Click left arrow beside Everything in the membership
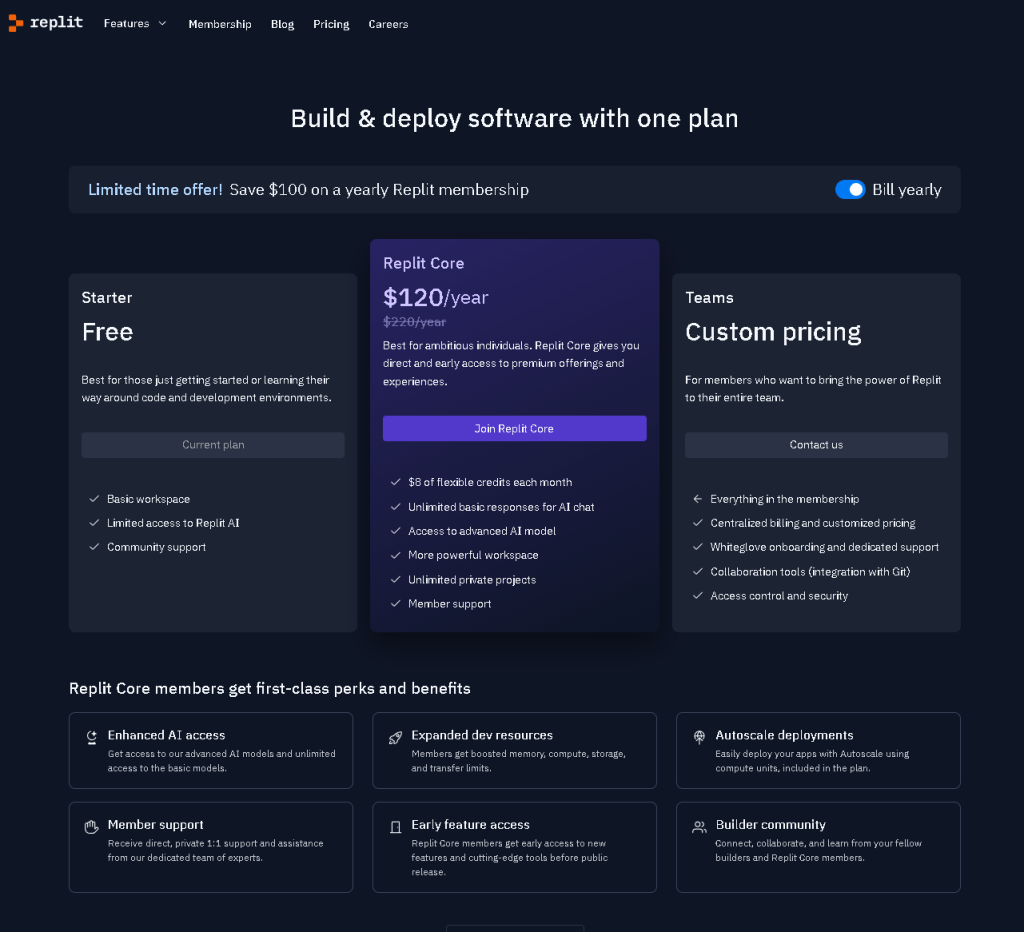 click(697, 498)
